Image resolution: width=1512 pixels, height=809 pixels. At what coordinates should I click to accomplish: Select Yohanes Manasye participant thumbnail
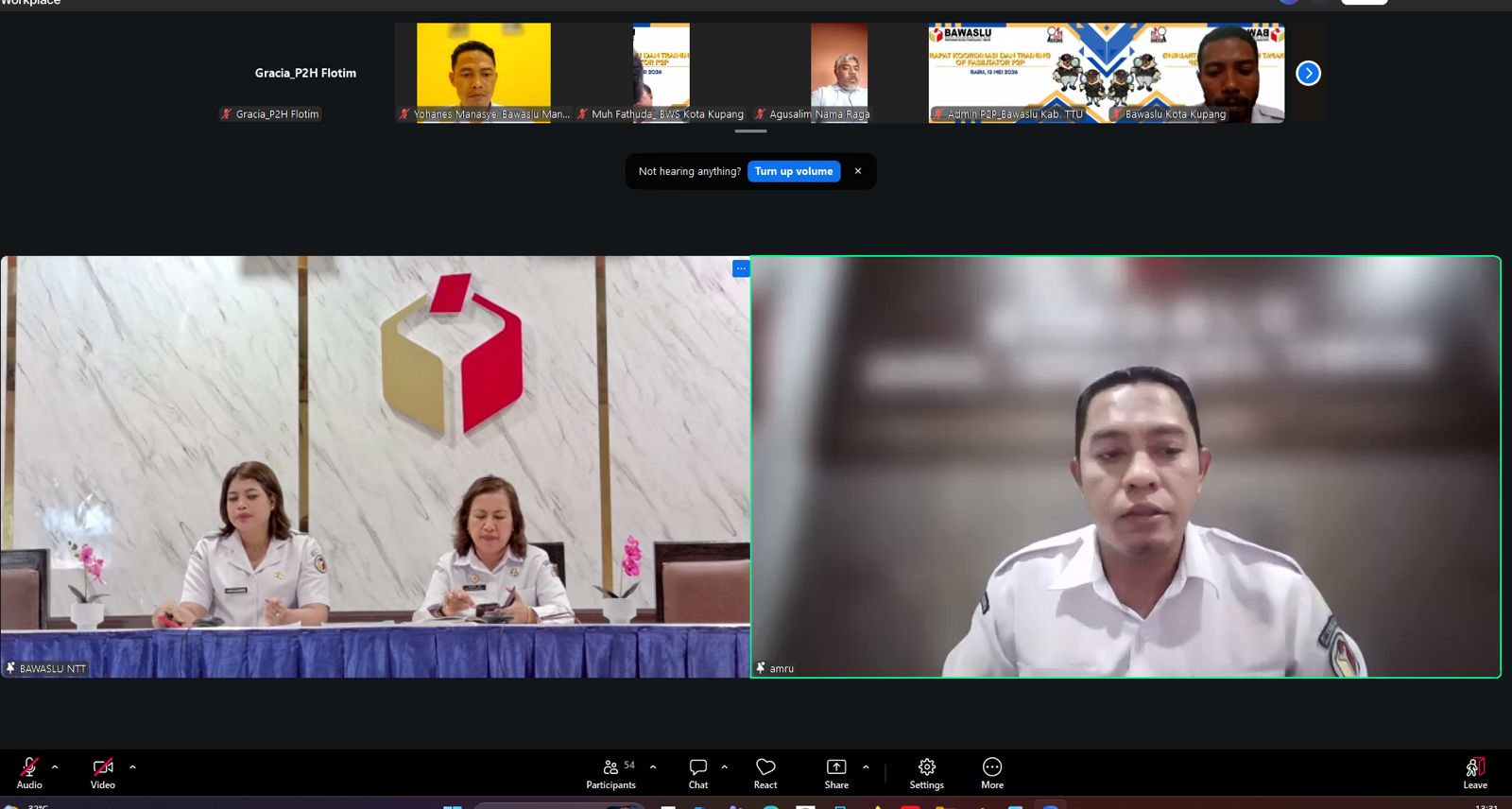(484, 73)
